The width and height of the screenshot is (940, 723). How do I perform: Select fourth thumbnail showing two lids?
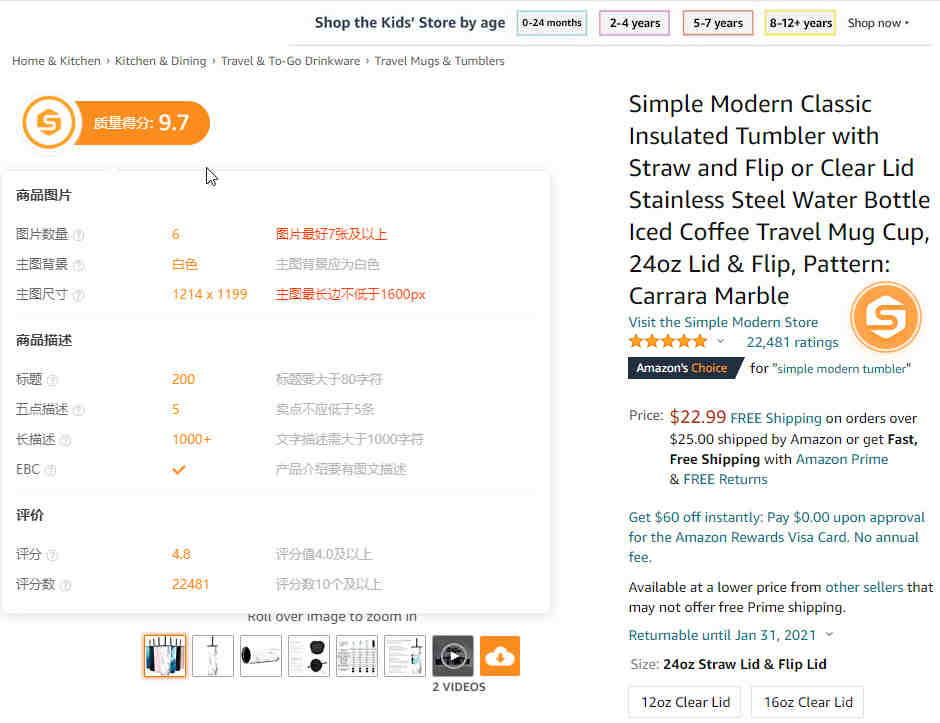309,656
